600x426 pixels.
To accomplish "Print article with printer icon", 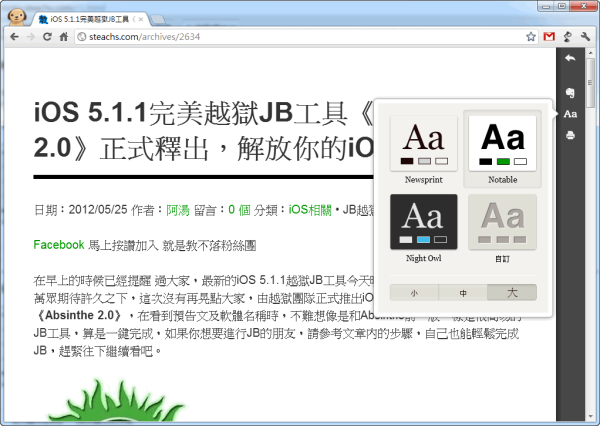I will (570, 135).
